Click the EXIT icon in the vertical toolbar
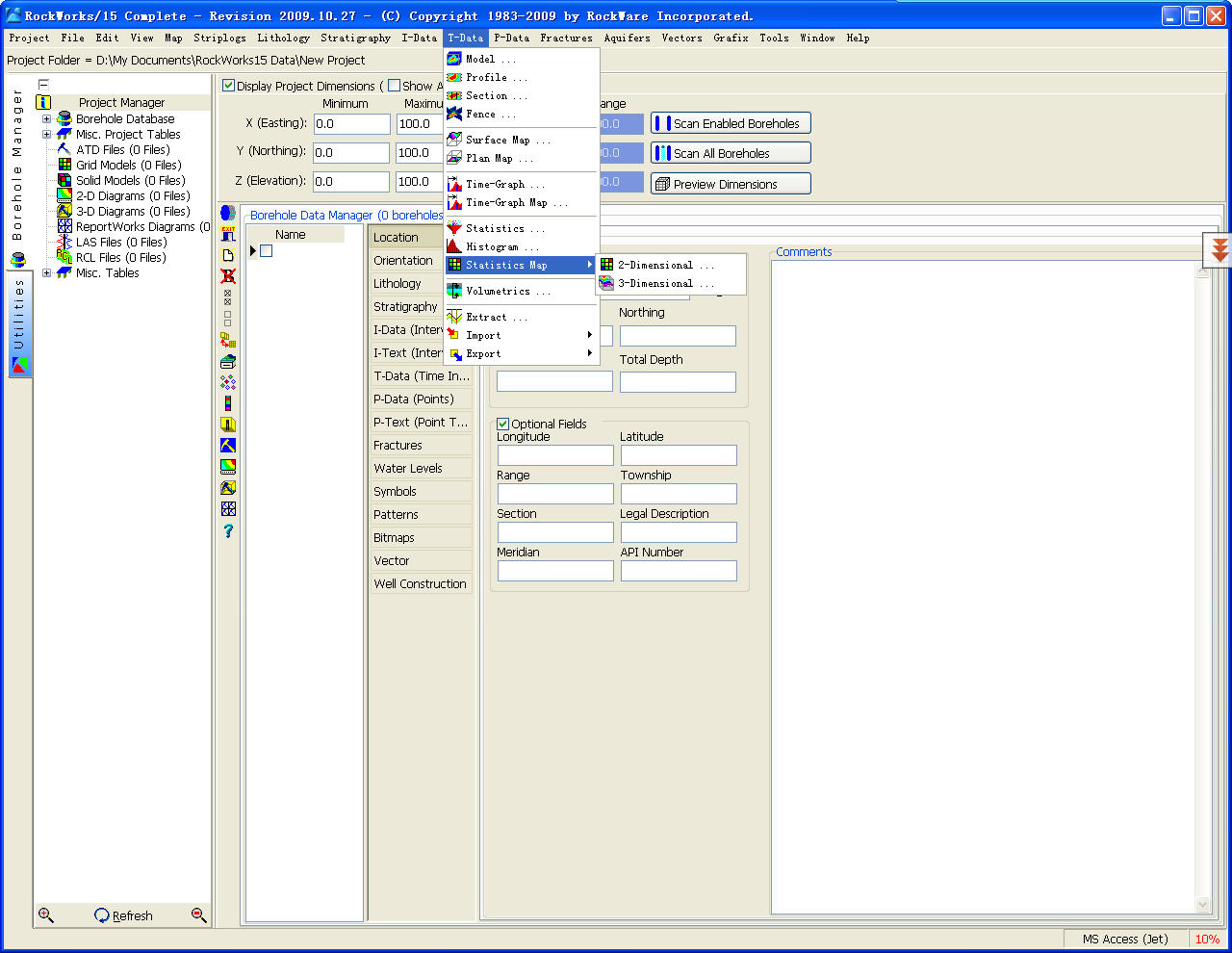The image size is (1232, 953). pyautogui.click(x=228, y=234)
